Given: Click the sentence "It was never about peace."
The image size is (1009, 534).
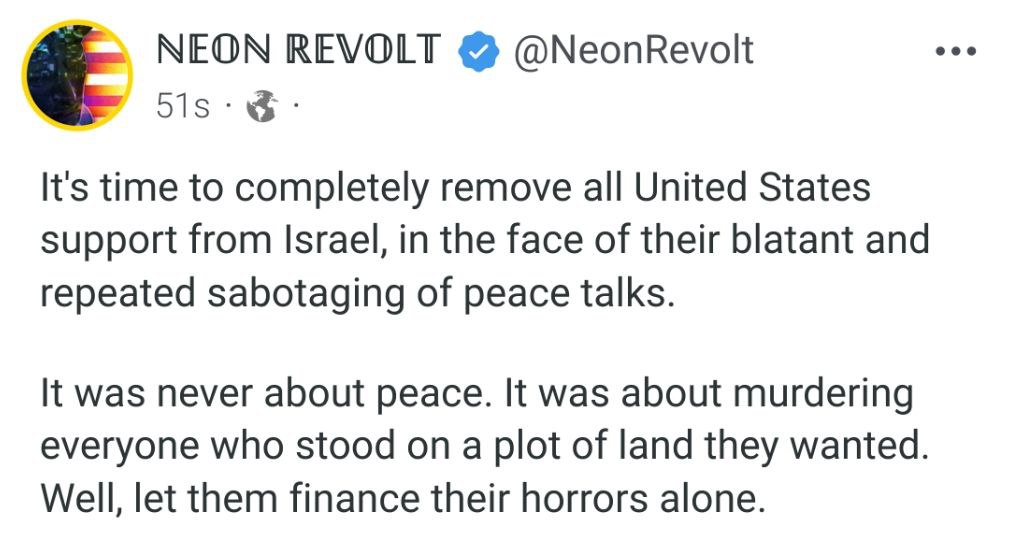Looking at the screenshot, I should point(269,395).
